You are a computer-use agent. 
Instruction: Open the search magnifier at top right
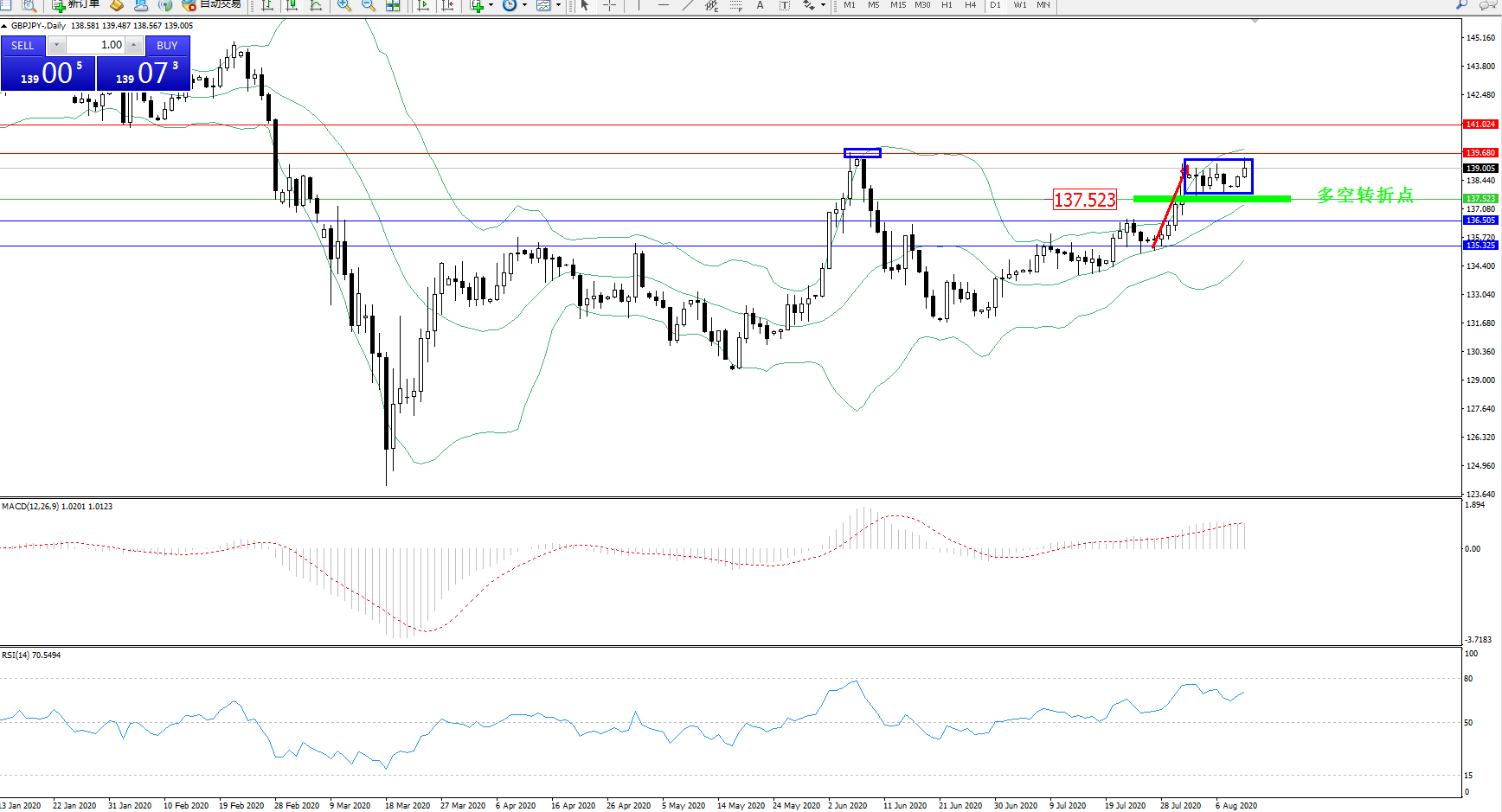click(1461, 5)
